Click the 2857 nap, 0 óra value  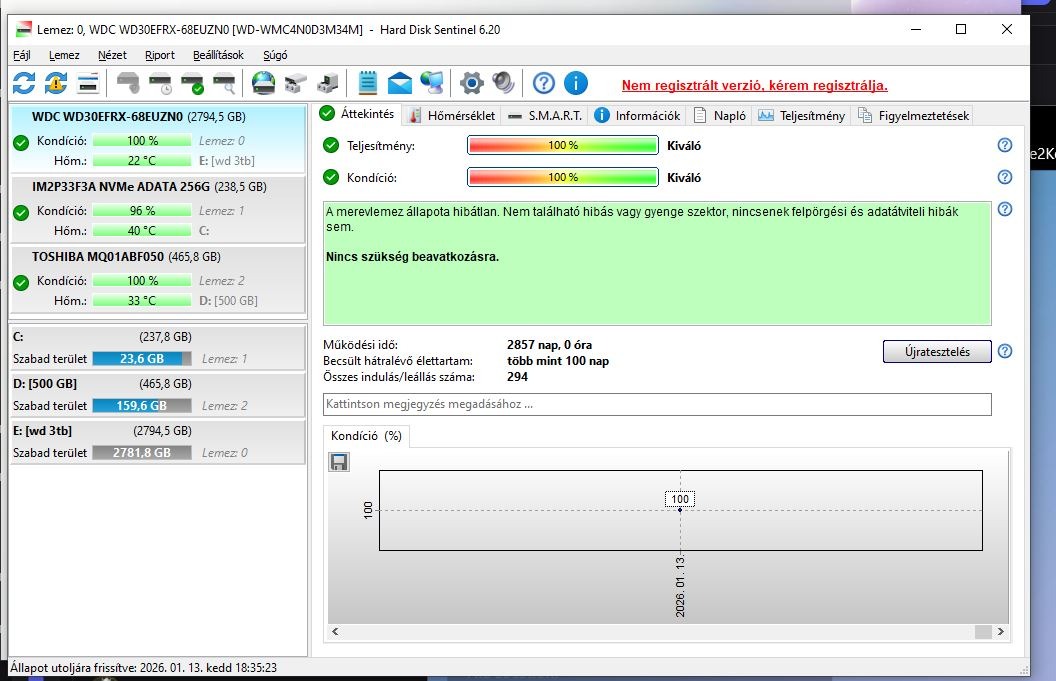point(550,345)
